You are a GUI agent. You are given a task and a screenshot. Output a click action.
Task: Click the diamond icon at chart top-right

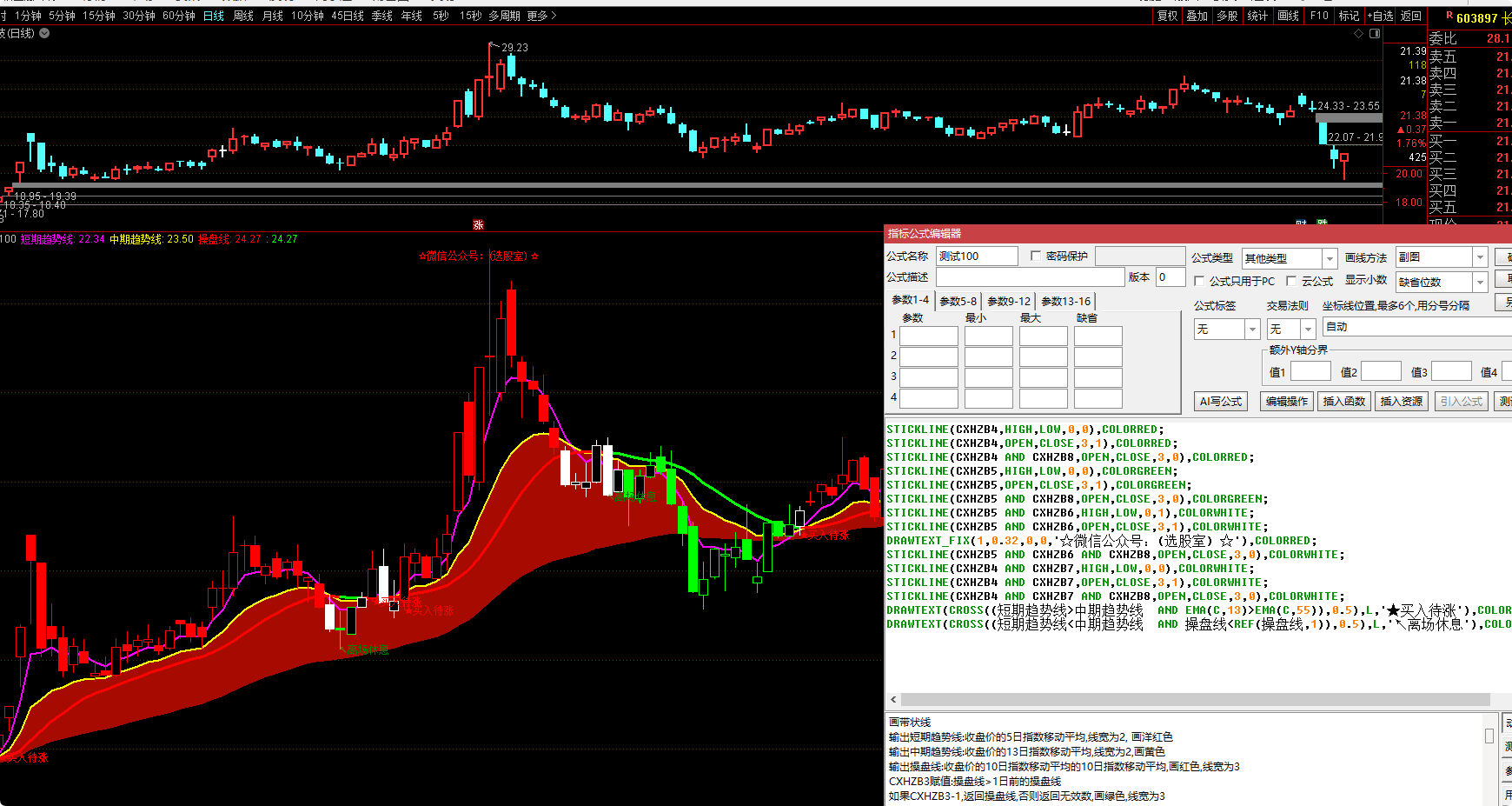[1359, 34]
